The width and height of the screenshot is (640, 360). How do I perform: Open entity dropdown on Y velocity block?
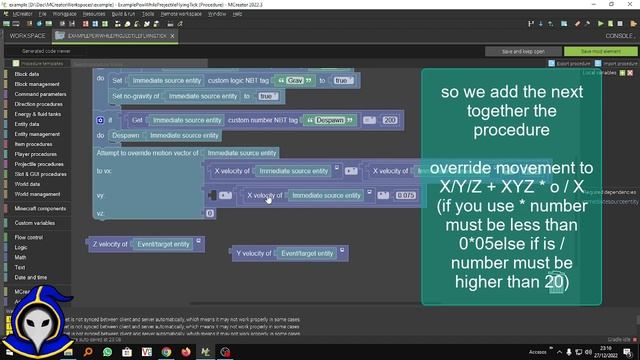[x=342, y=250]
